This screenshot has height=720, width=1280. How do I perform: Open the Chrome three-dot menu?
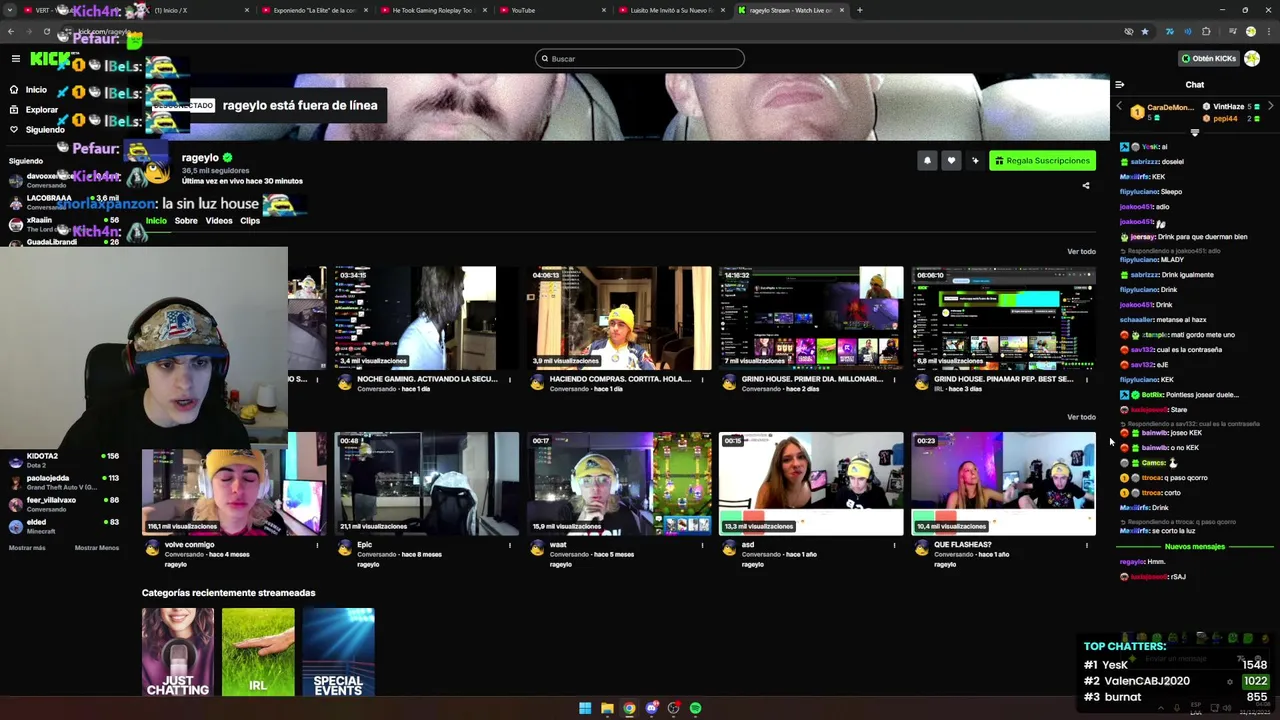pyautogui.click(x=1269, y=32)
